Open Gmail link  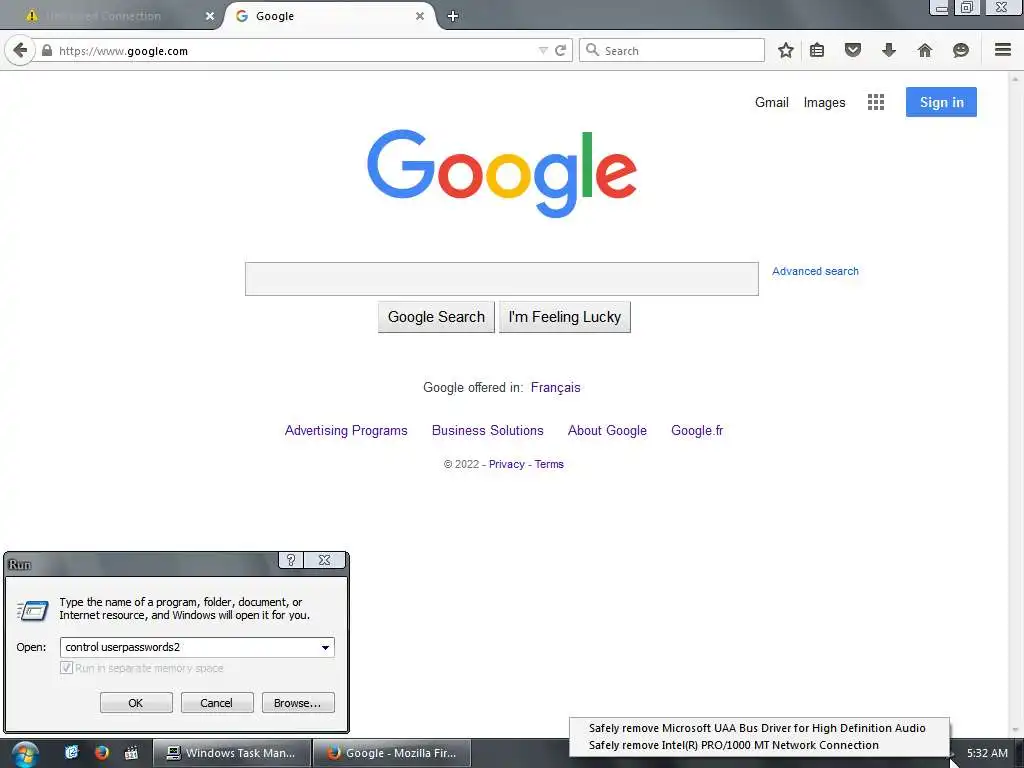click(772, 103)
